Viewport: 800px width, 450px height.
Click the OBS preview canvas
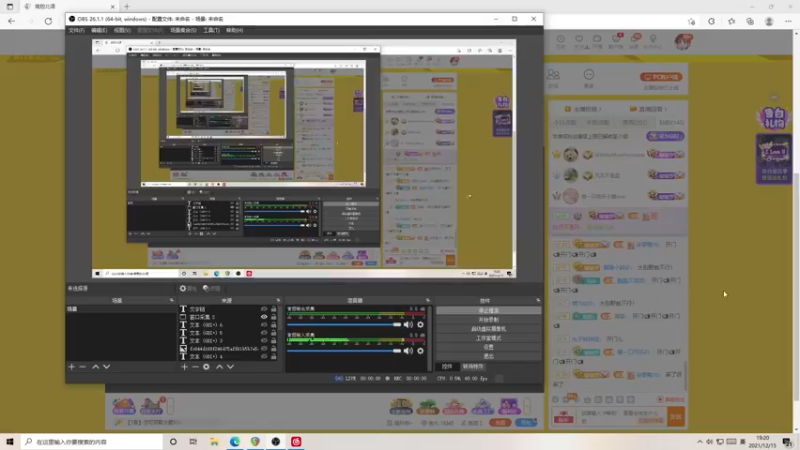pos(304,159)
